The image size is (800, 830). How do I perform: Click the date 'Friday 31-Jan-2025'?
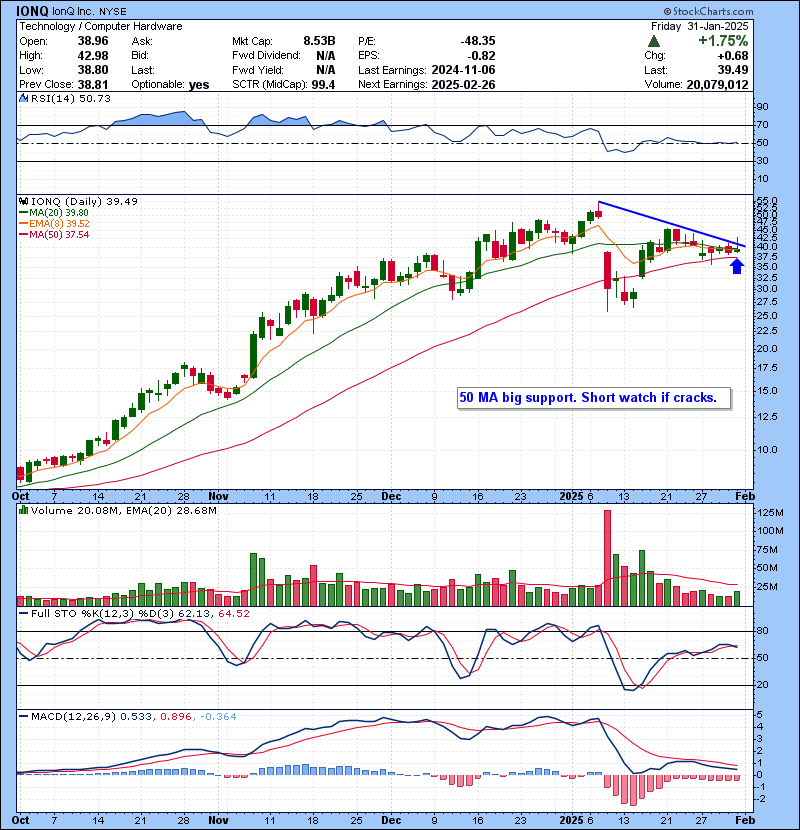point(699,26)
